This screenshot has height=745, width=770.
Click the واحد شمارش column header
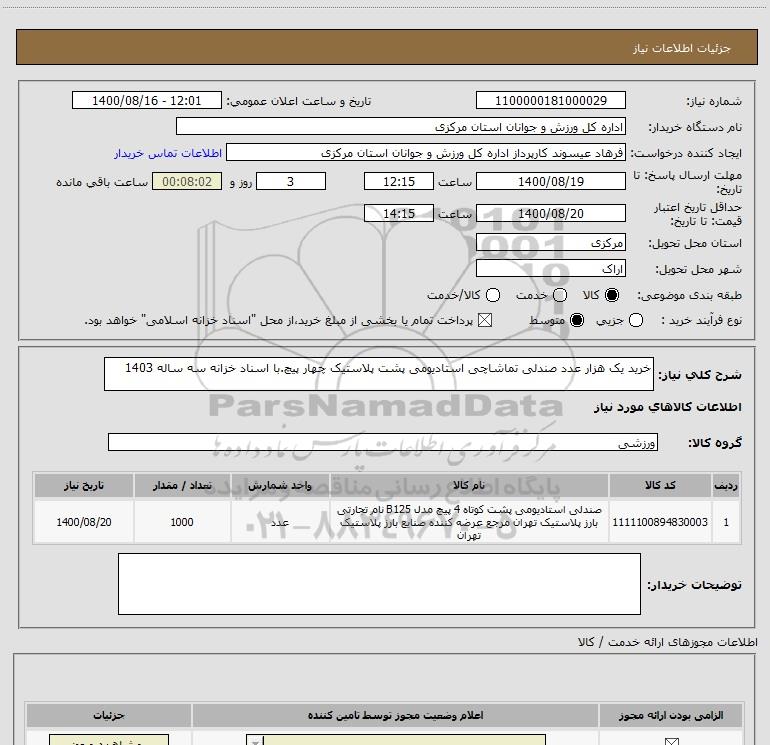(279, 485)
